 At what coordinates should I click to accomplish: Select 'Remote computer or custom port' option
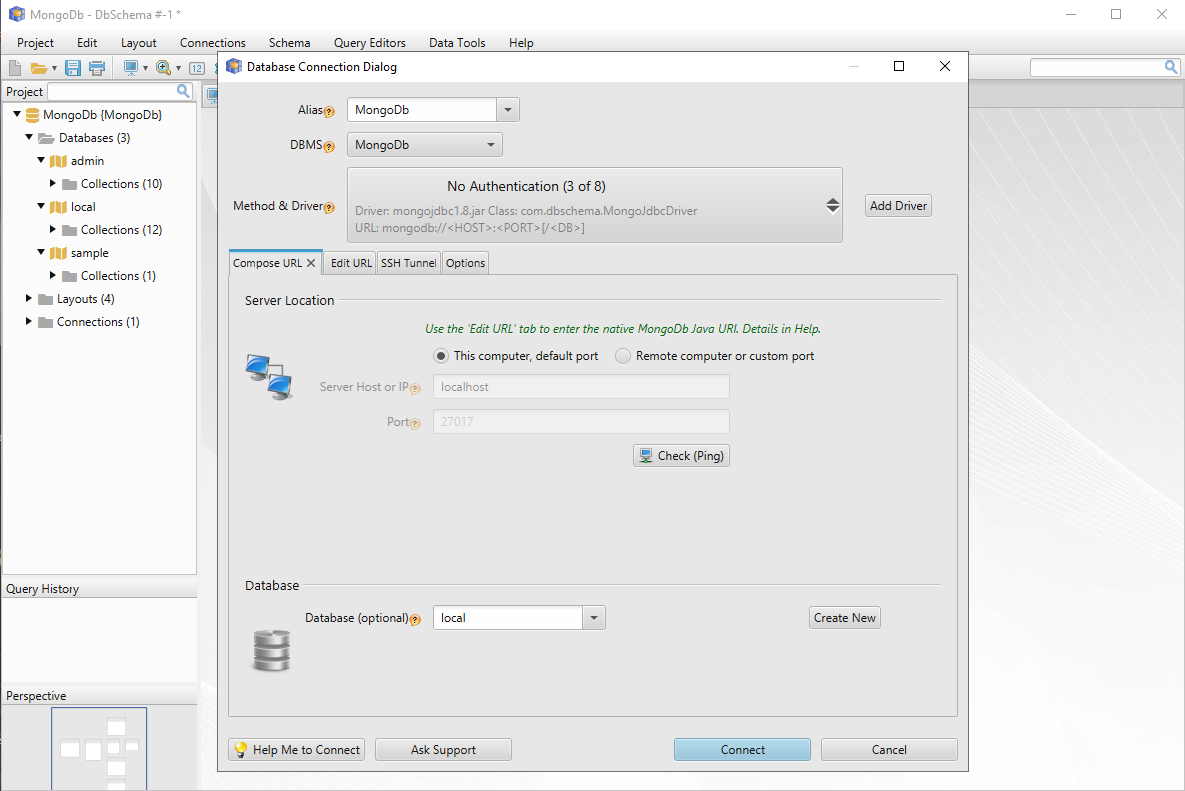click(623, 356)
